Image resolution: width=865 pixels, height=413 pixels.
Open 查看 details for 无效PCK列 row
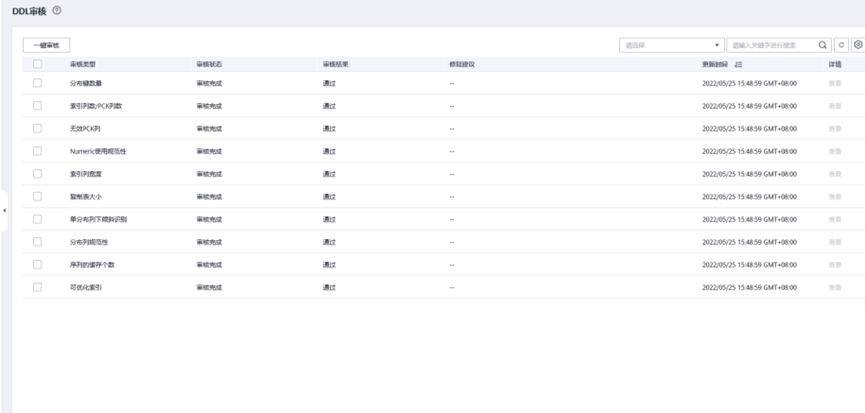click(835, 128)
